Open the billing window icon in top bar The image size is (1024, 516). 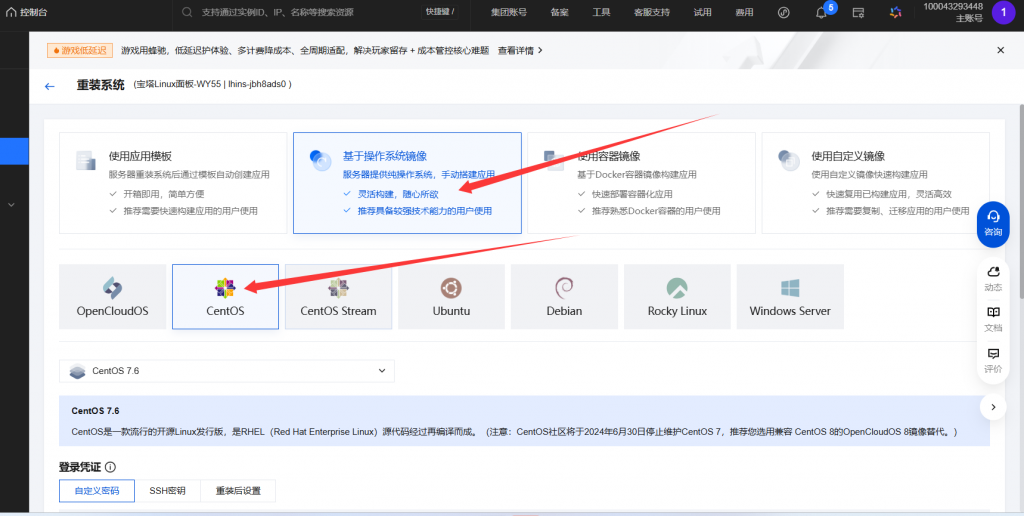[858, 12]
